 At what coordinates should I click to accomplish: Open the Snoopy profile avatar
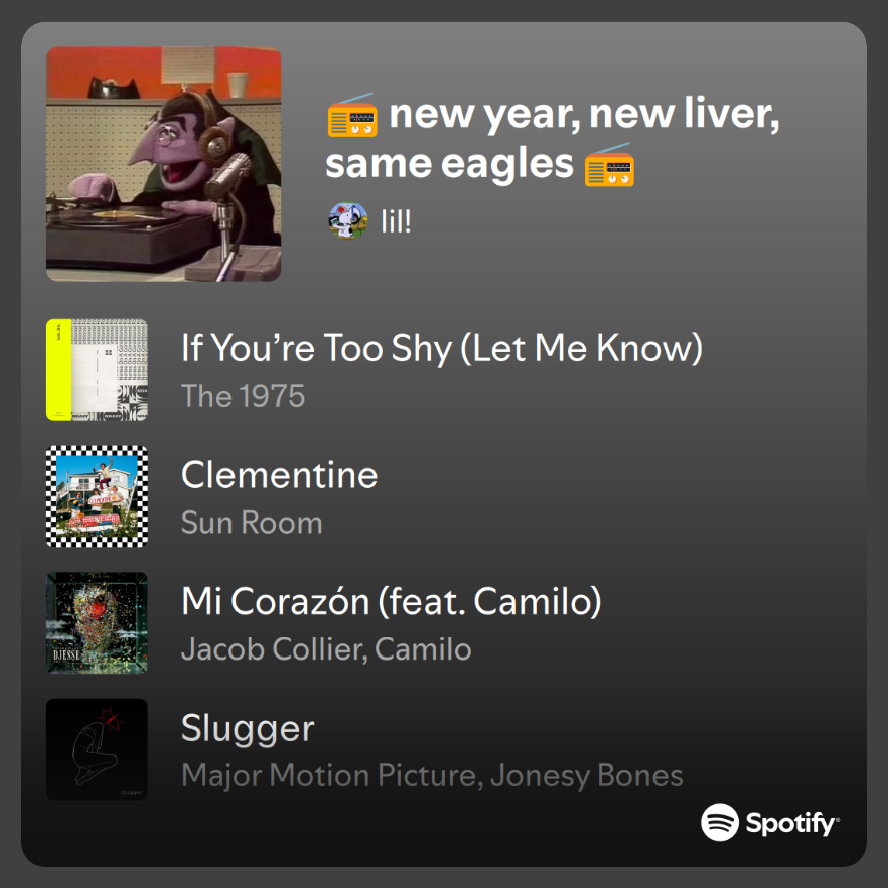click(x=348, y=221)
